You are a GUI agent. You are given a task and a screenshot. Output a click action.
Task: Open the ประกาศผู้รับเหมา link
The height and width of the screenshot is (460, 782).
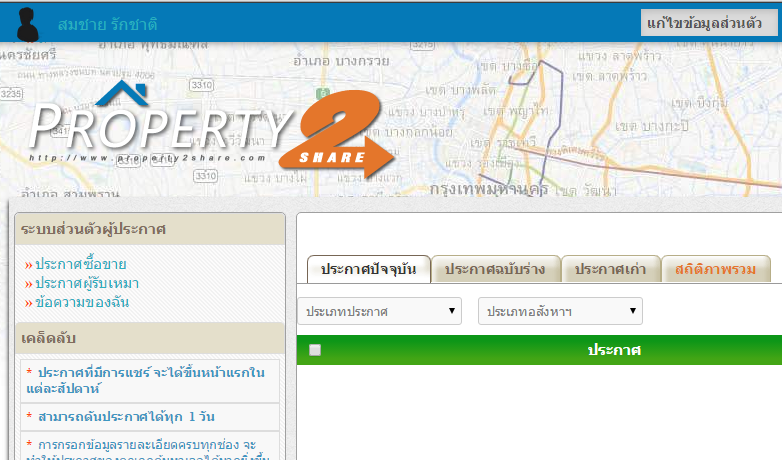[87, 283]
